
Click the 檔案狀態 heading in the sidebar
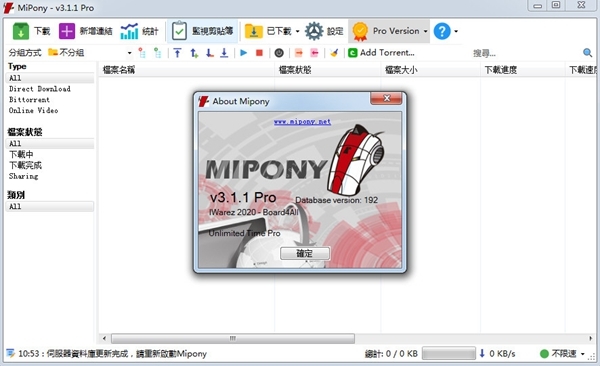[25, 132]
